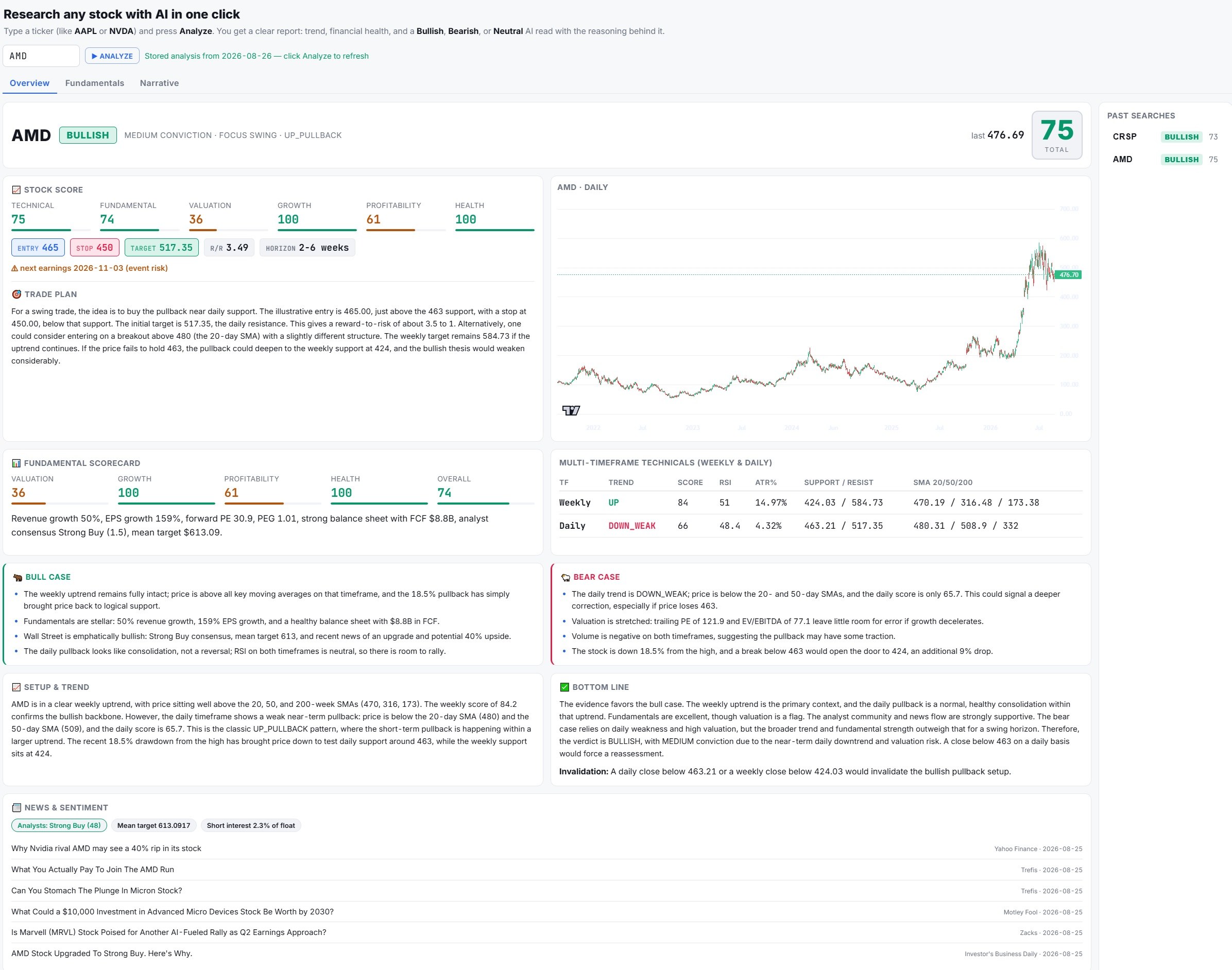Click the Stock Score Profitability 61 progress bar

[x=405, y=230]
